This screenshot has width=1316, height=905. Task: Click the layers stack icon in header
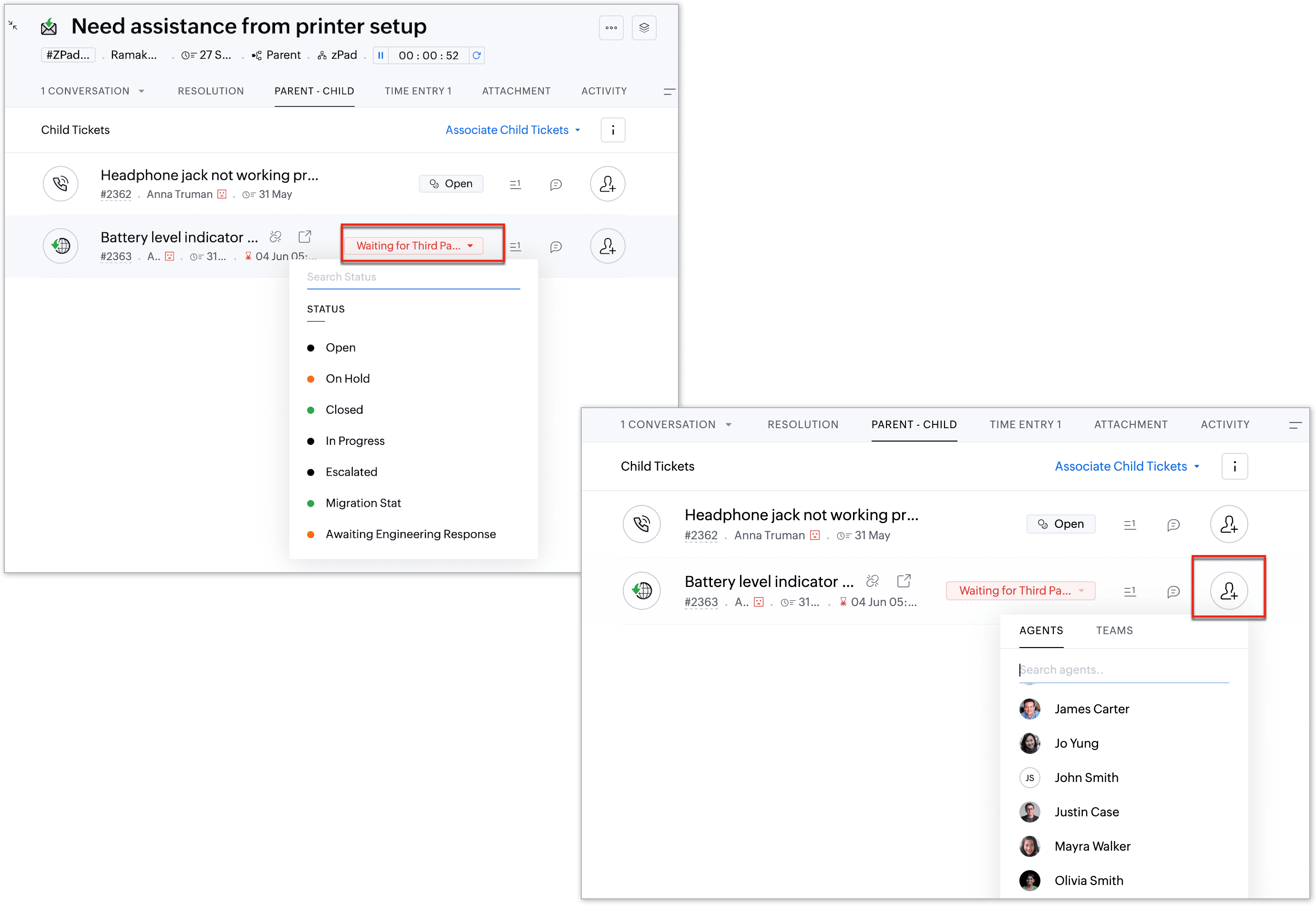(644, 28)
